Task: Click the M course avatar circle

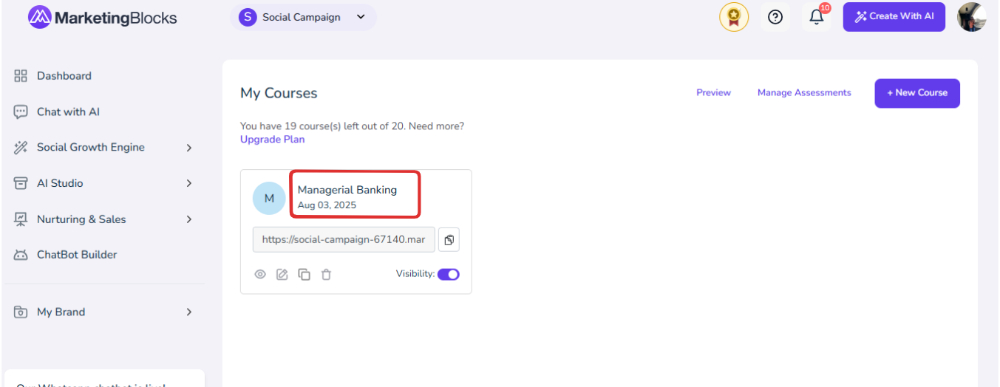Action: click(269, 198)
